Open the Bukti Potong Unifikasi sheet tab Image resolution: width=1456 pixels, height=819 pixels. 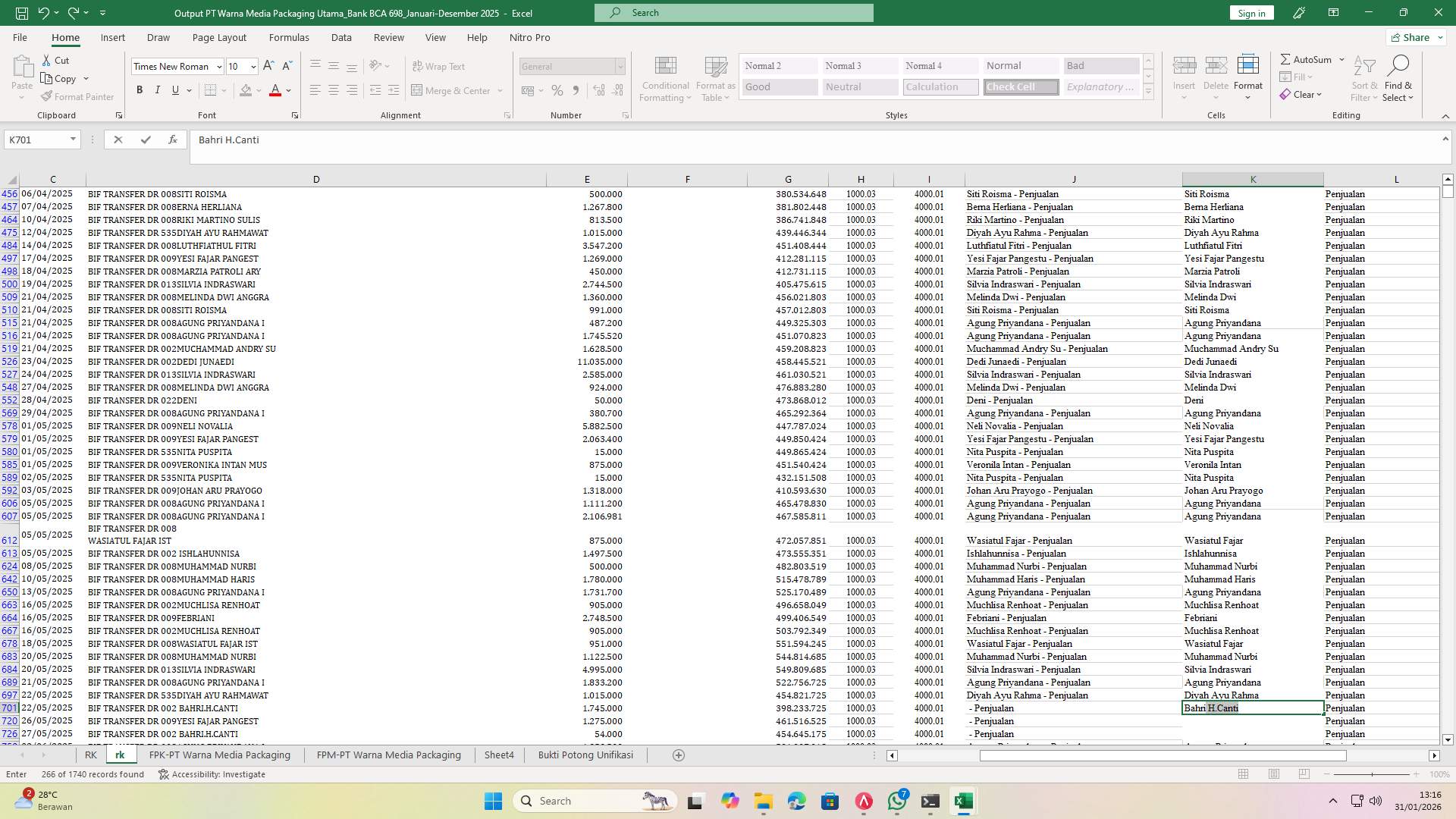pos(585,755)
